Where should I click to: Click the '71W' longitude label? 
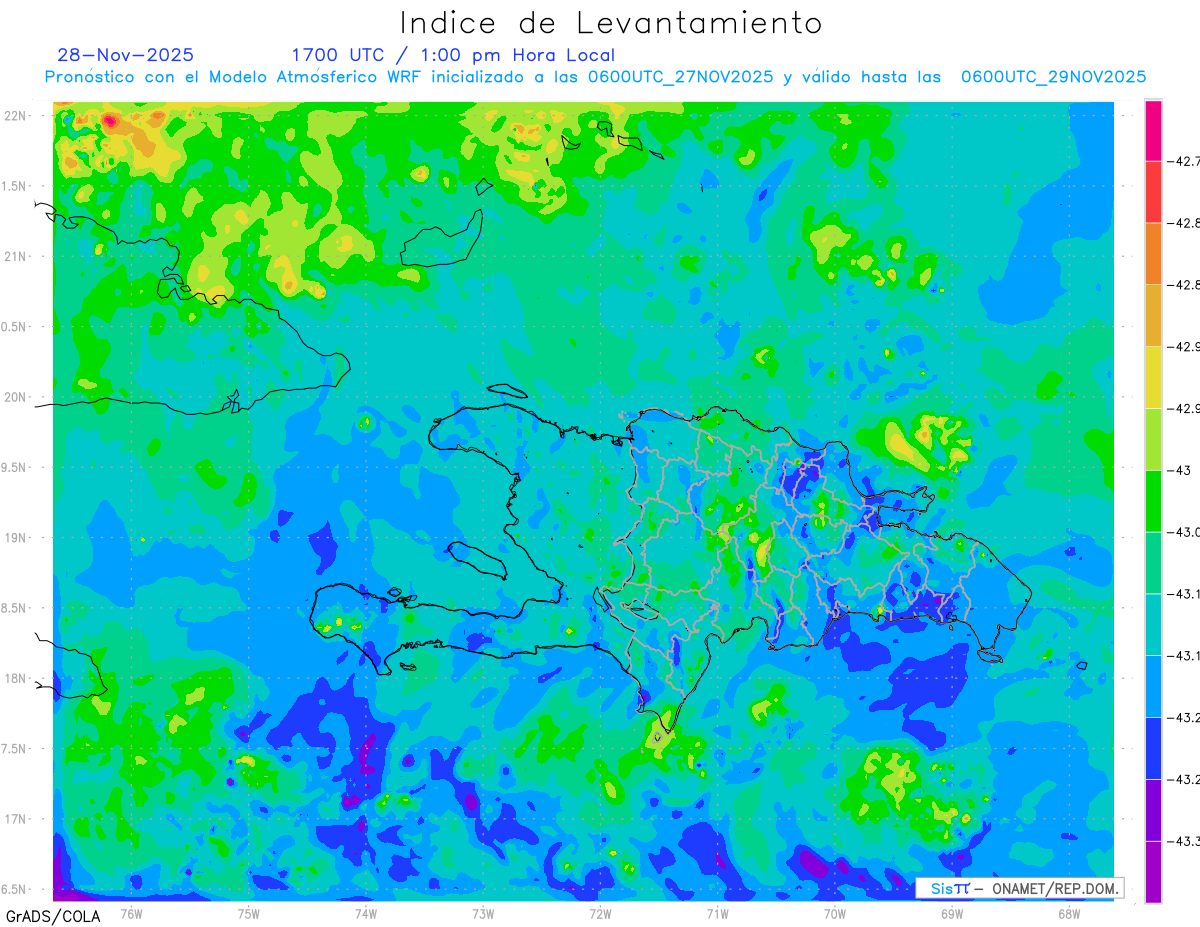point(717,913)
